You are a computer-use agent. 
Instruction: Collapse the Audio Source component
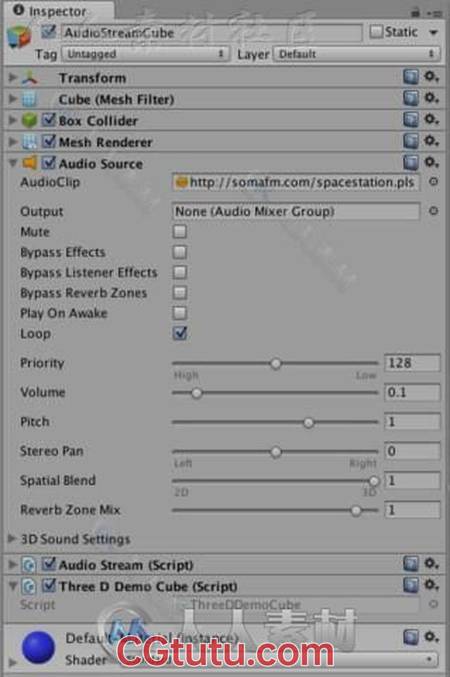pos(13,163)
